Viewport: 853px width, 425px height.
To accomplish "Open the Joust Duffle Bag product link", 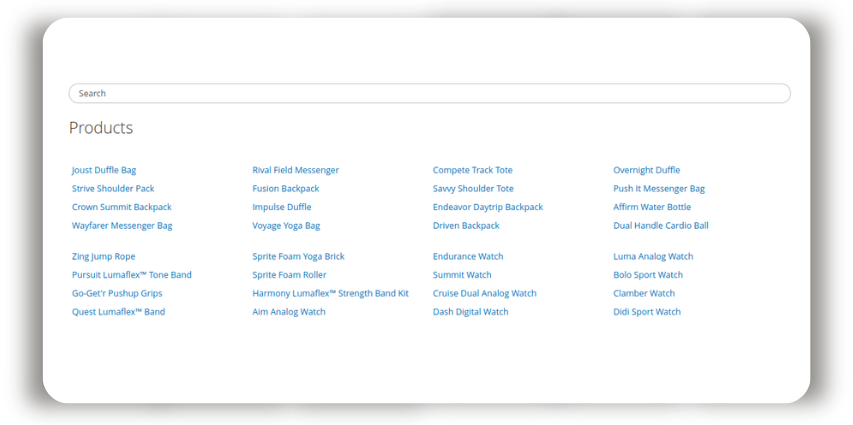I will pos(104,170).
